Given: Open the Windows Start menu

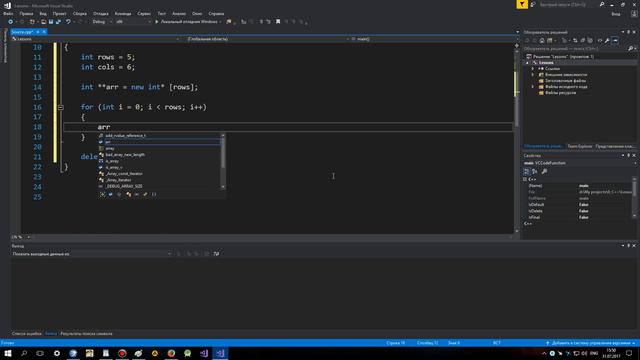Looking at the screenshot, I should point(8,353).
